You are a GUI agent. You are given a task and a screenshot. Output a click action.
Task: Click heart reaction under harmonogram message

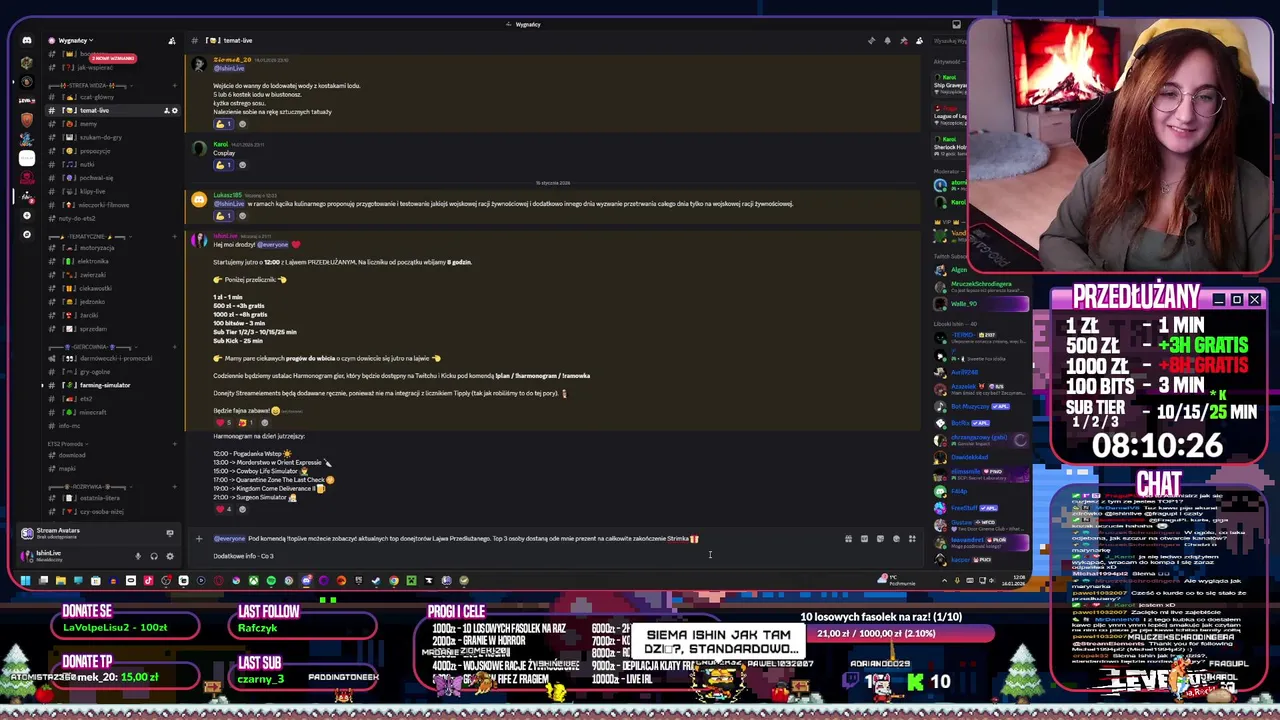223,509
